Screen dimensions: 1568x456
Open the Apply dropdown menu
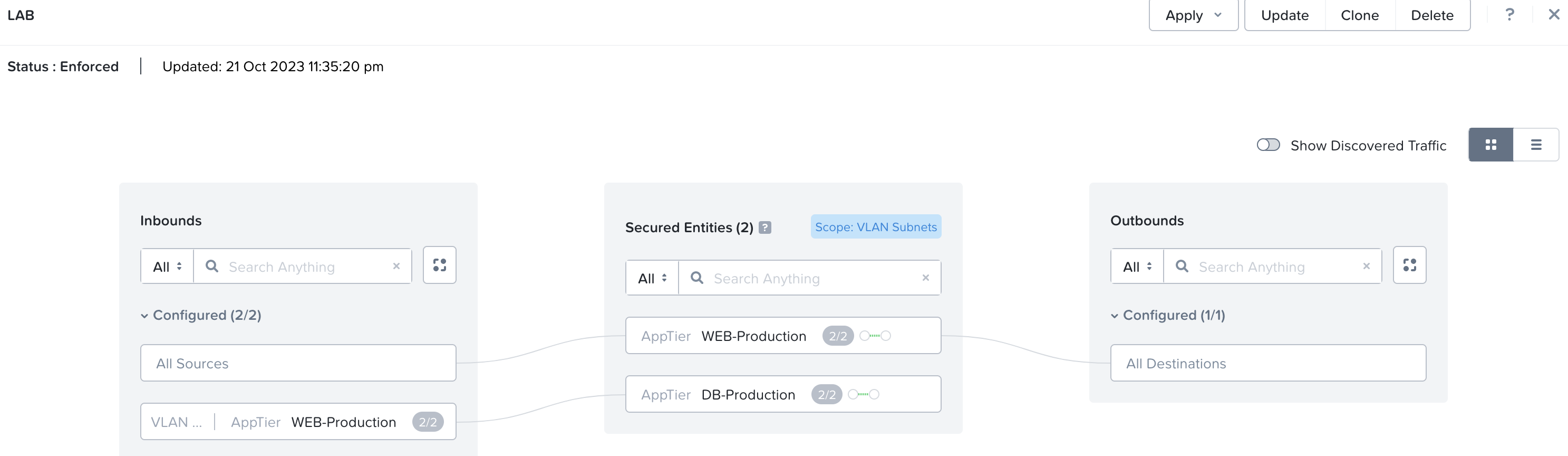click(1193, 15)
